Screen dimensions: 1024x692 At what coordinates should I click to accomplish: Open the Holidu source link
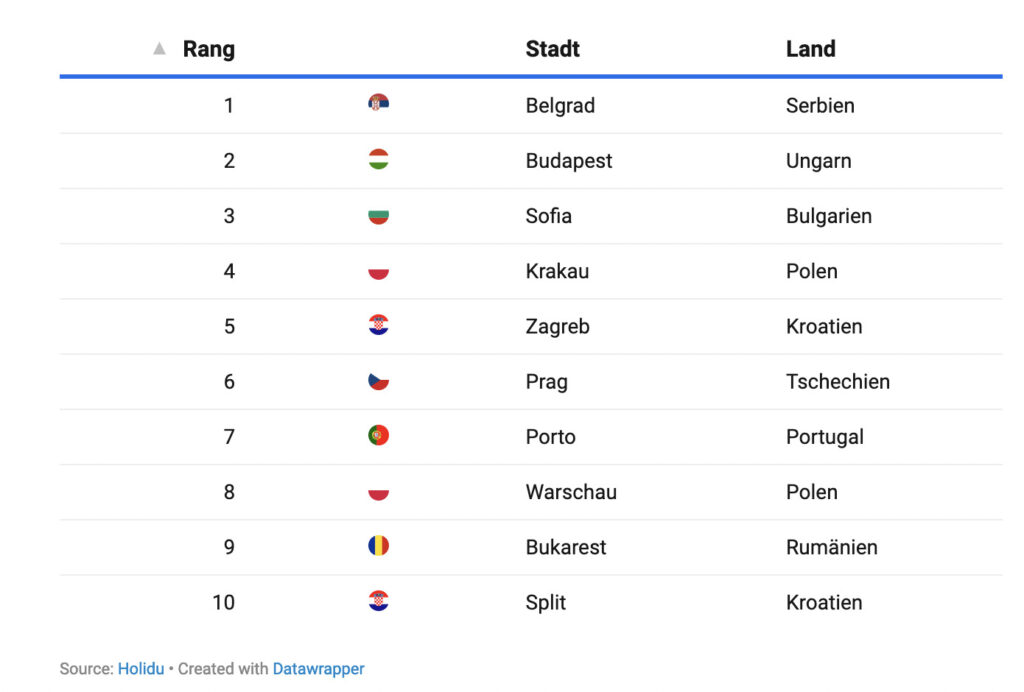pos(141,669)
